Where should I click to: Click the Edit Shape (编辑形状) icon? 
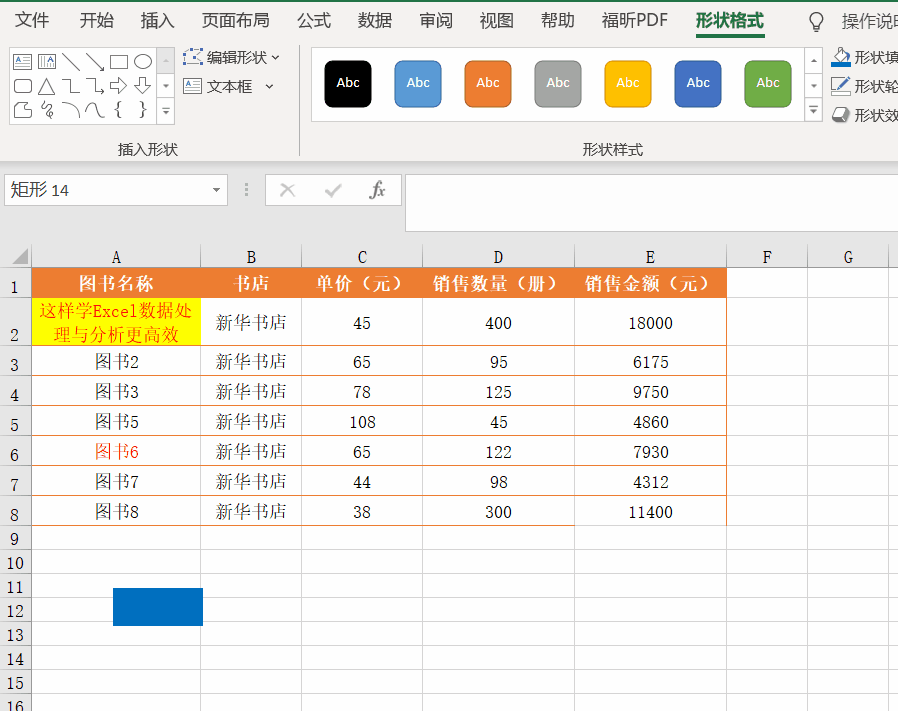click(x=193, y=57)
